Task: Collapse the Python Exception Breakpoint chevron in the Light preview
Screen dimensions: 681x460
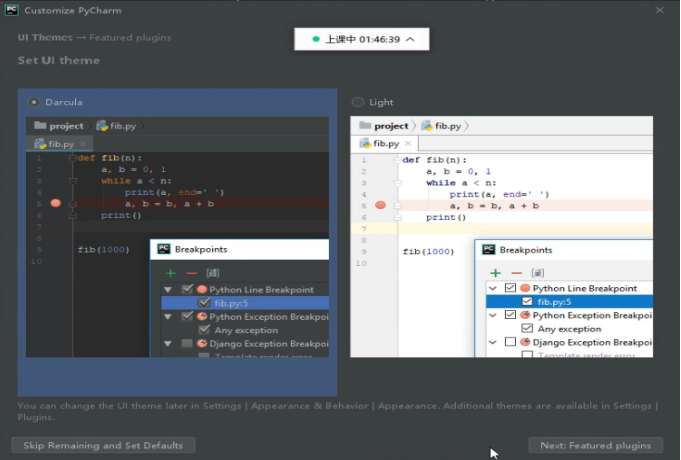Action: coord(493,315)
